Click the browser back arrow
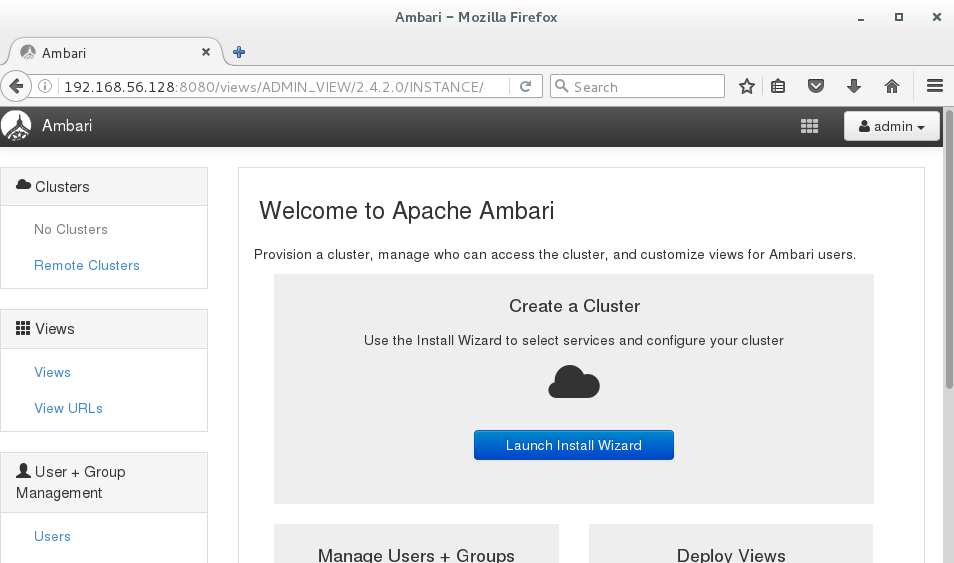Image resolution: width=954 pixels, height=563 pixels. click(15, 87)
